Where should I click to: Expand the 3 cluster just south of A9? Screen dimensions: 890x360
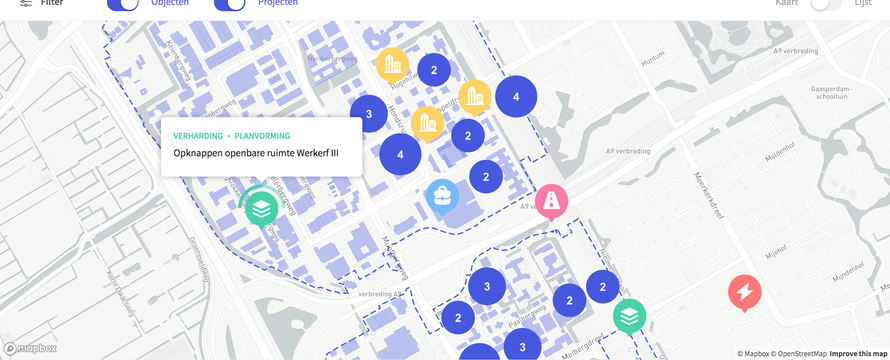coord(487,286)
